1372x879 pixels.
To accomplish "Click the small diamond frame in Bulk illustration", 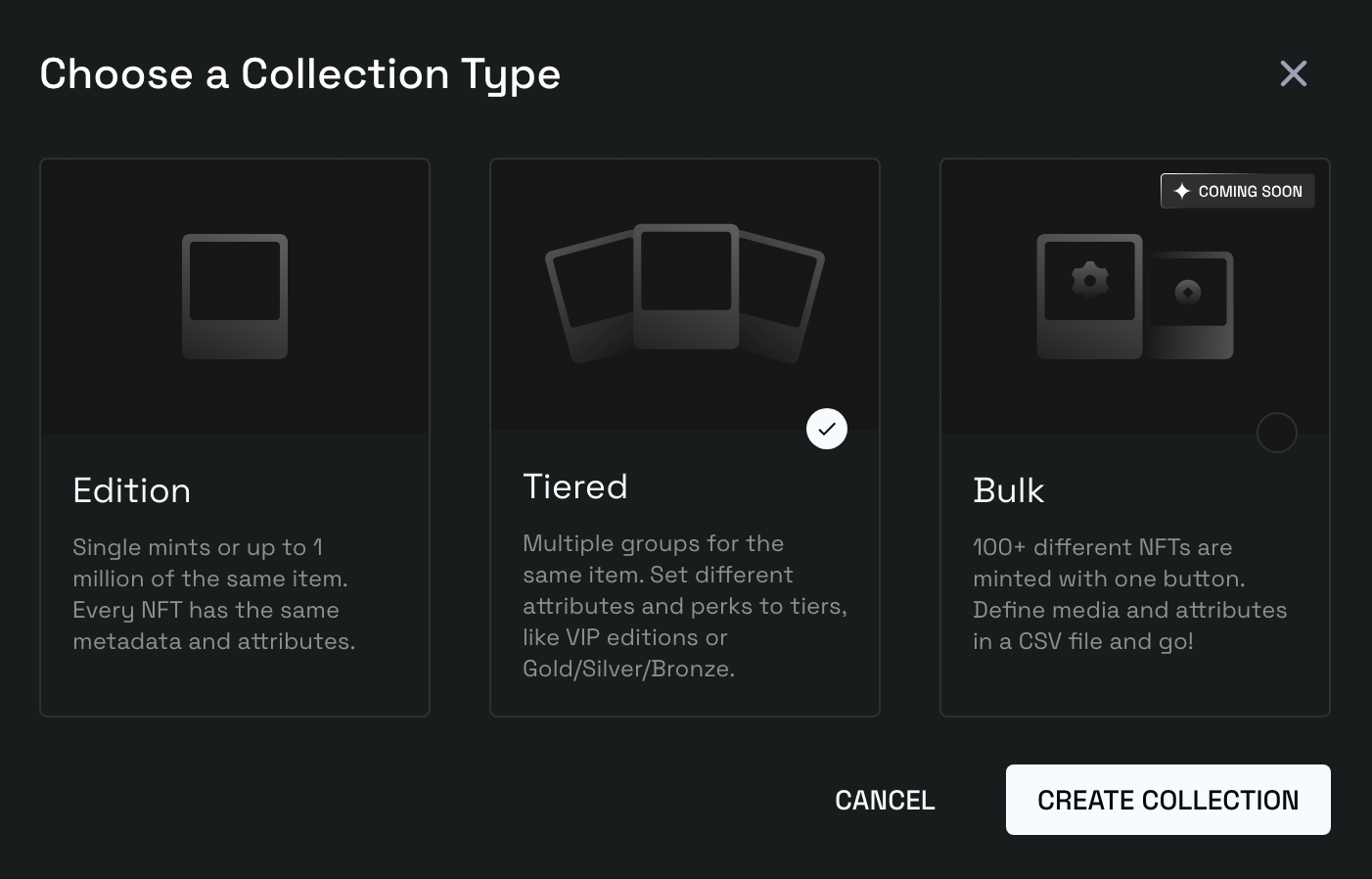I will (x=1189, y=305).
